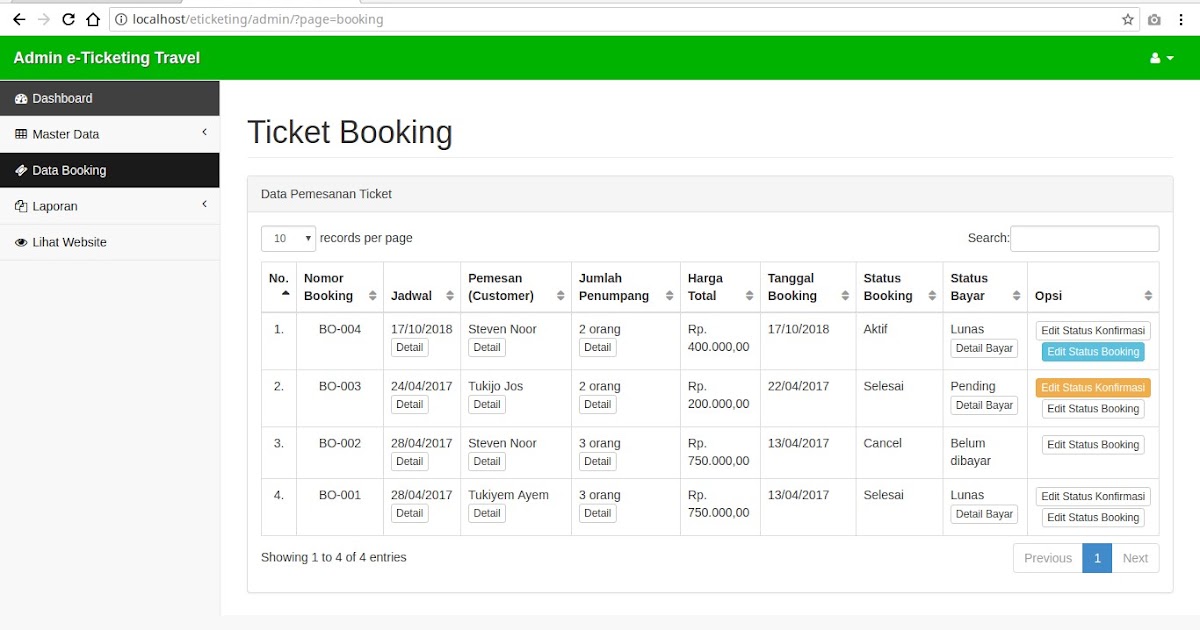Open the Dashboard via its gauge icon
Viewport: 1200px width, 630px height.
click(x=21, y=98)
